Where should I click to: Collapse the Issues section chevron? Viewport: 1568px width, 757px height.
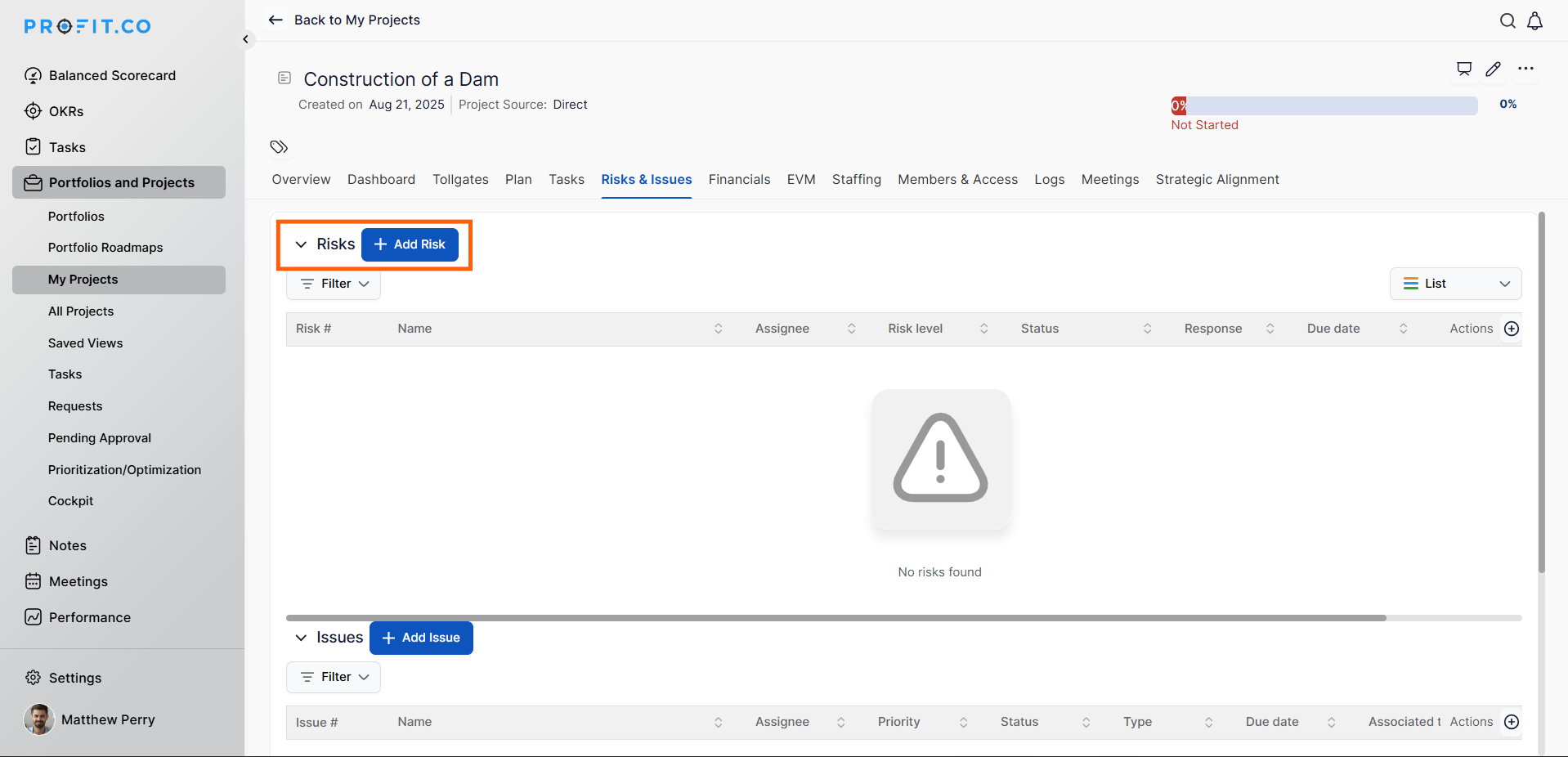click(301, 638)
